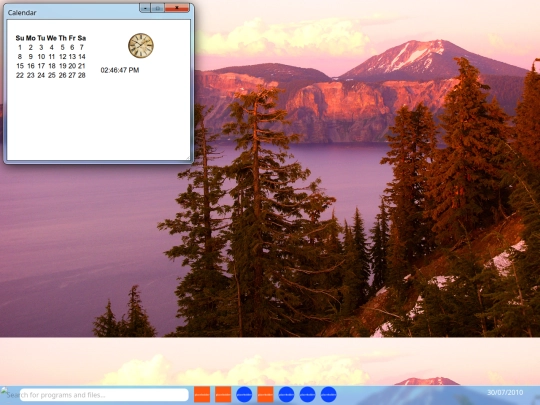Screen dimensions: 540x405
Task: Select day 13 in the calendar
Action: (72, 56)
